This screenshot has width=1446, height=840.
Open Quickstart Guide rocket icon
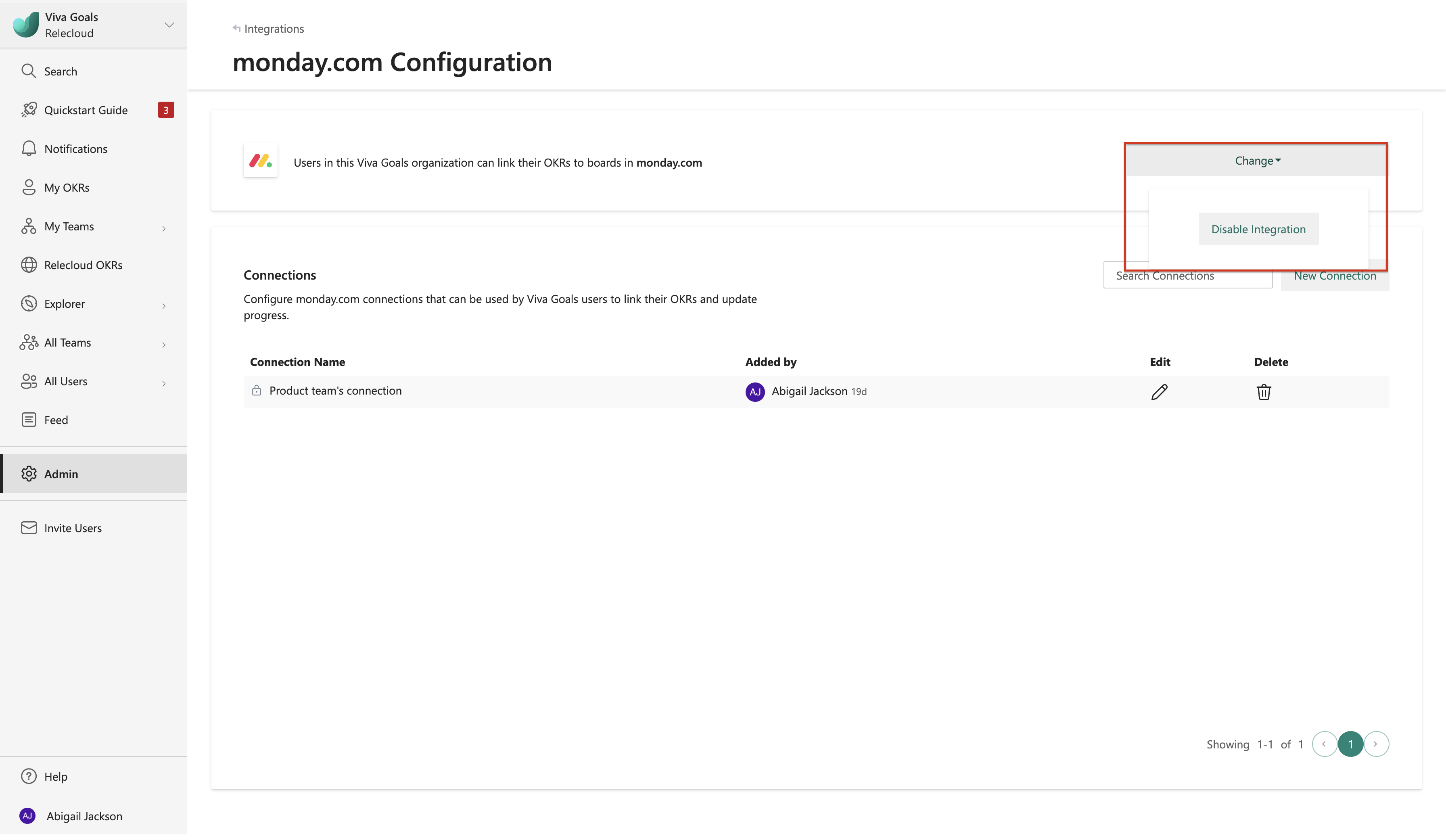click(29, 110)
